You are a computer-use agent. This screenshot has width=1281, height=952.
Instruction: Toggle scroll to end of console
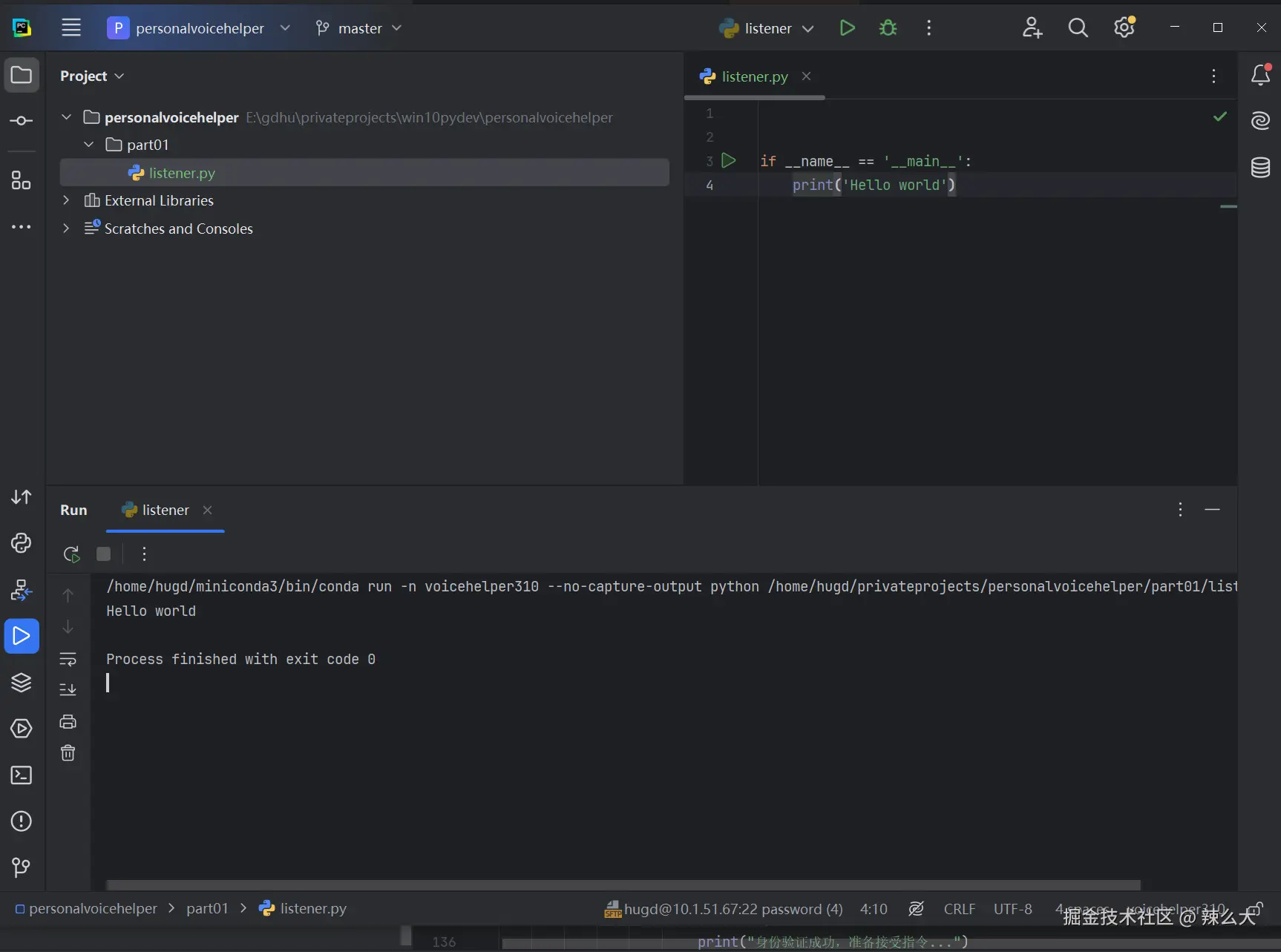[68, 689]
